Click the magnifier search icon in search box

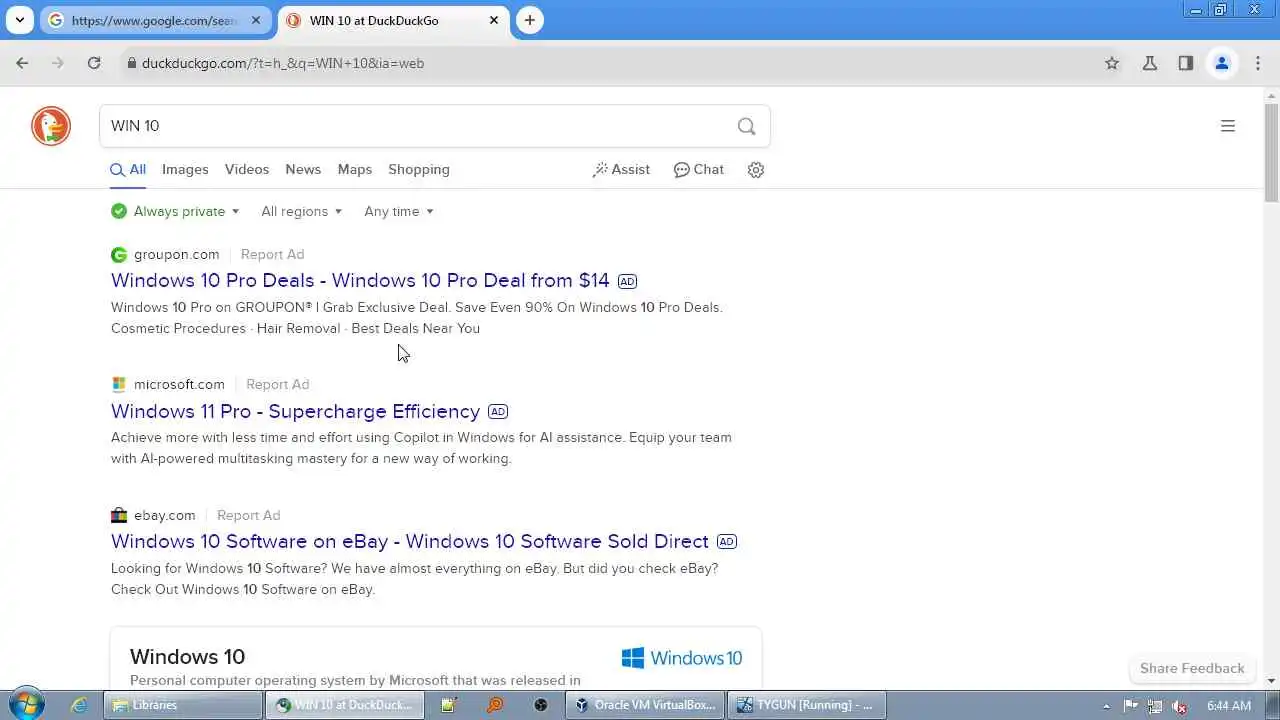click(x=746, y=126)
